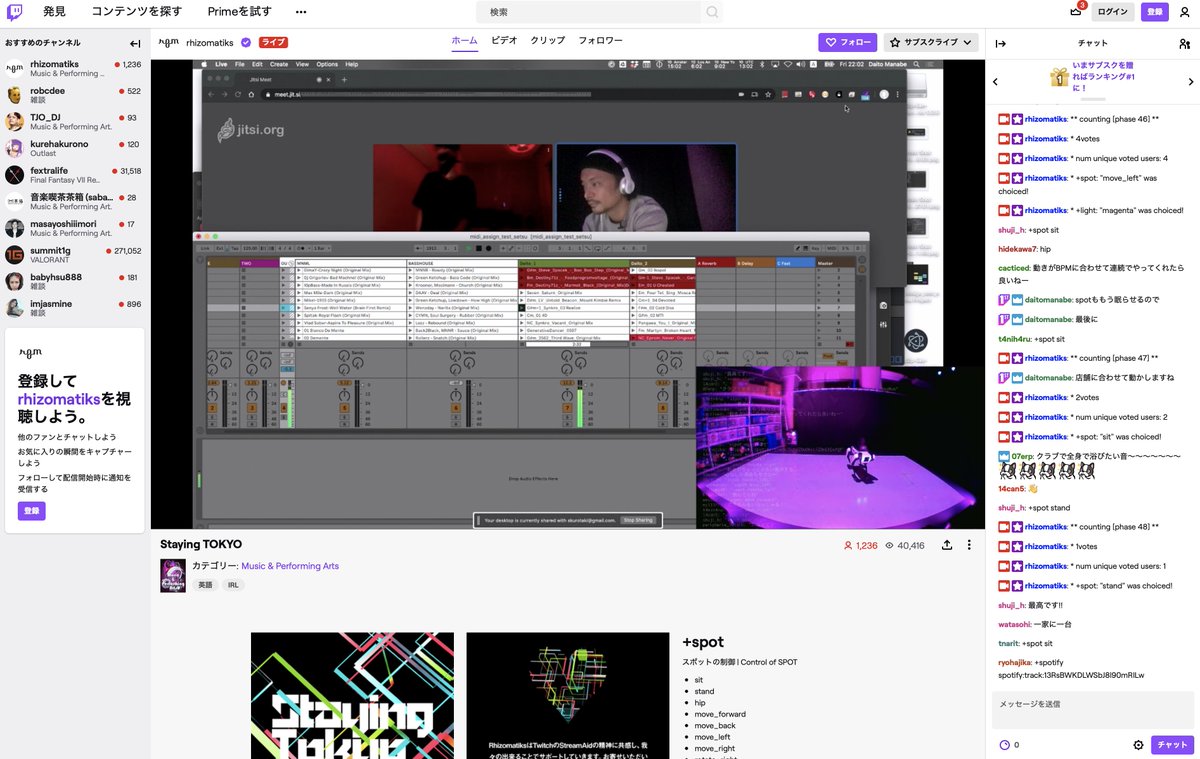Open stream options vertical ellipsis
Screen dimensions: 1200x759
[x=968, y=545]
